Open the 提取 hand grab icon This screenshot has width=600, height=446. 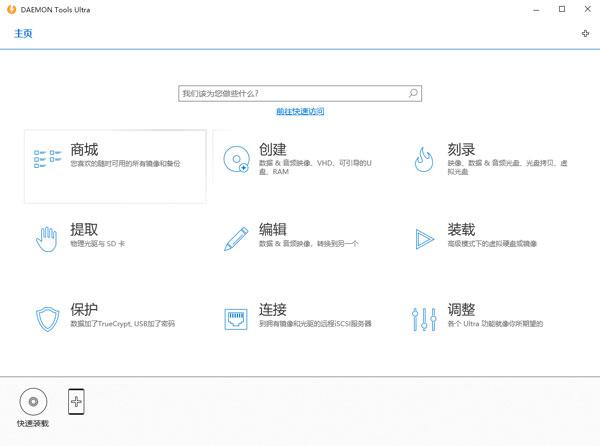tap(47, 238)
